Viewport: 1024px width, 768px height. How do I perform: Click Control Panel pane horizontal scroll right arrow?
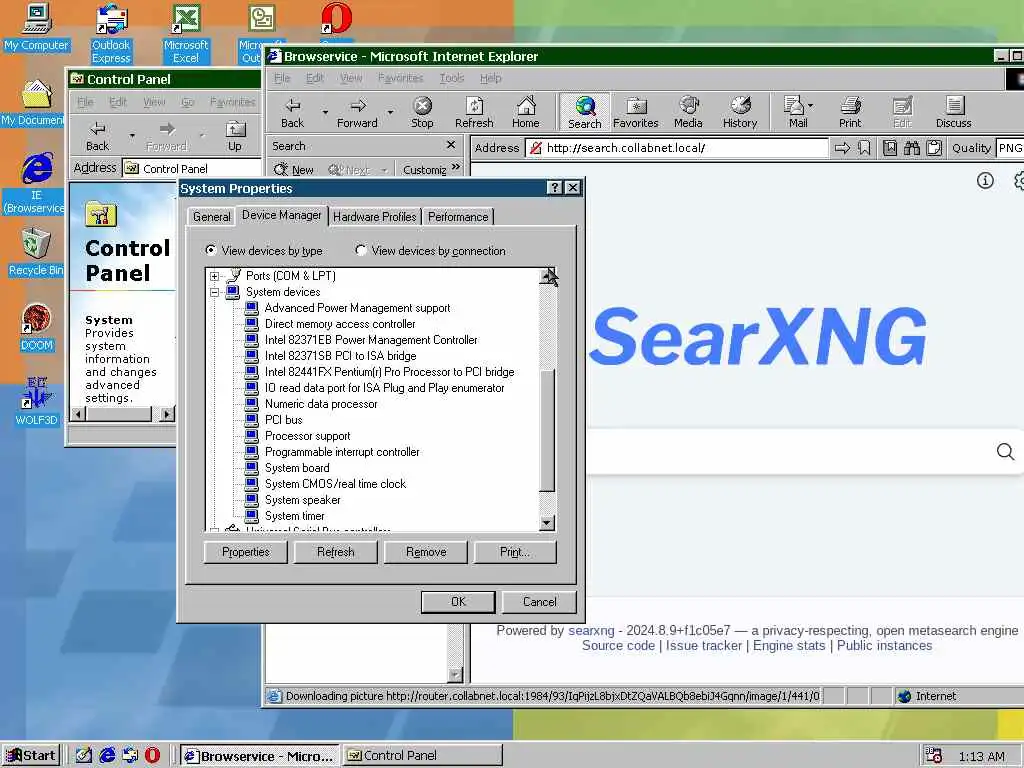pos(167,413)
